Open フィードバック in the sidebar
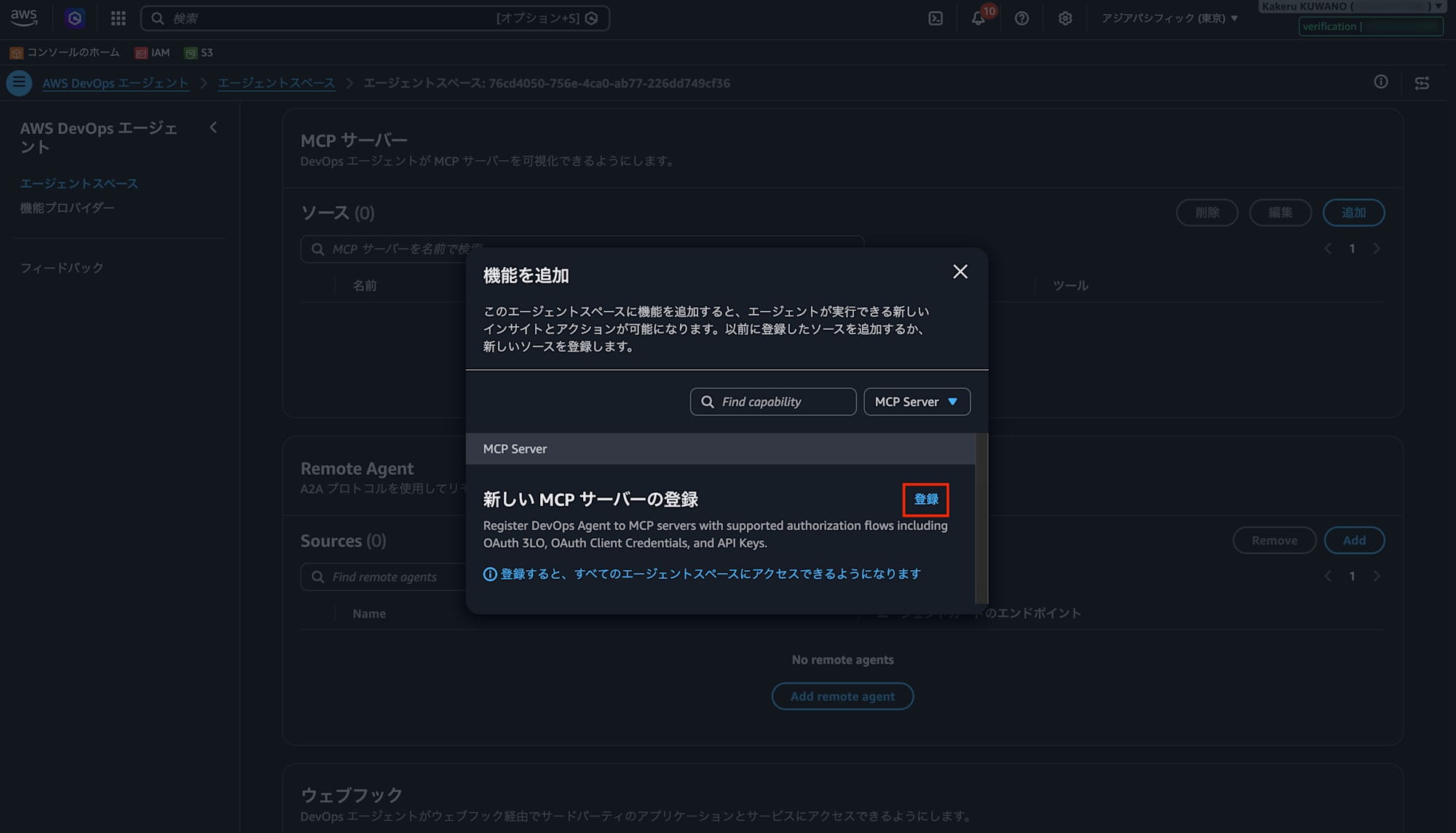The image size is (1456, 833). [x=61, y=268]
